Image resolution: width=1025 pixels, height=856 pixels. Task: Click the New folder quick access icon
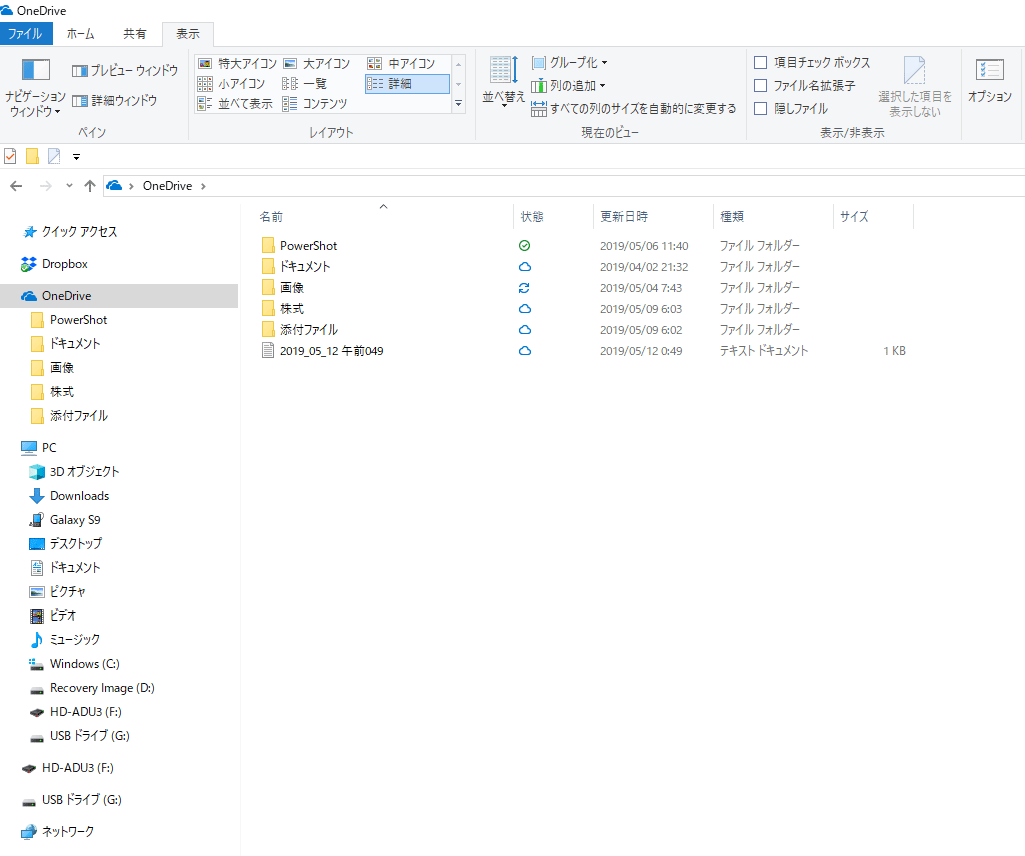point(32,156)
